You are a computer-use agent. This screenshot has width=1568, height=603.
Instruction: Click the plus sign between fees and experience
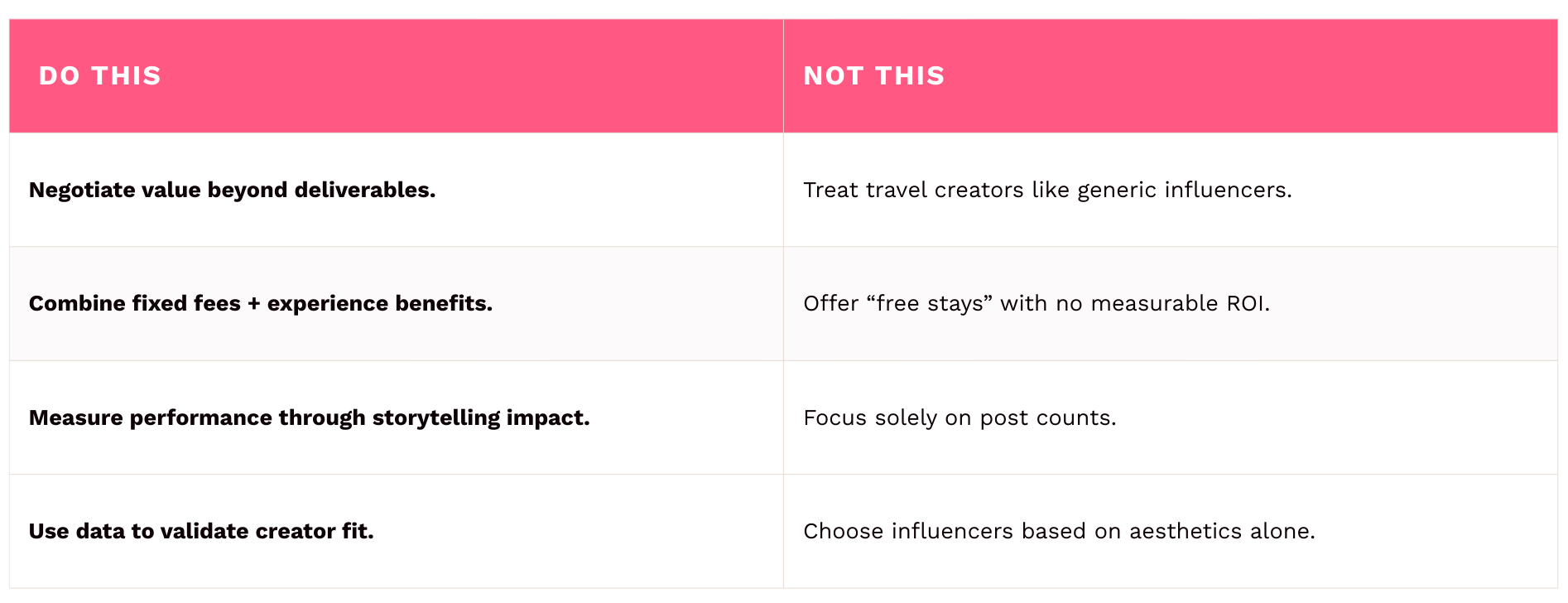click(253, 304)
